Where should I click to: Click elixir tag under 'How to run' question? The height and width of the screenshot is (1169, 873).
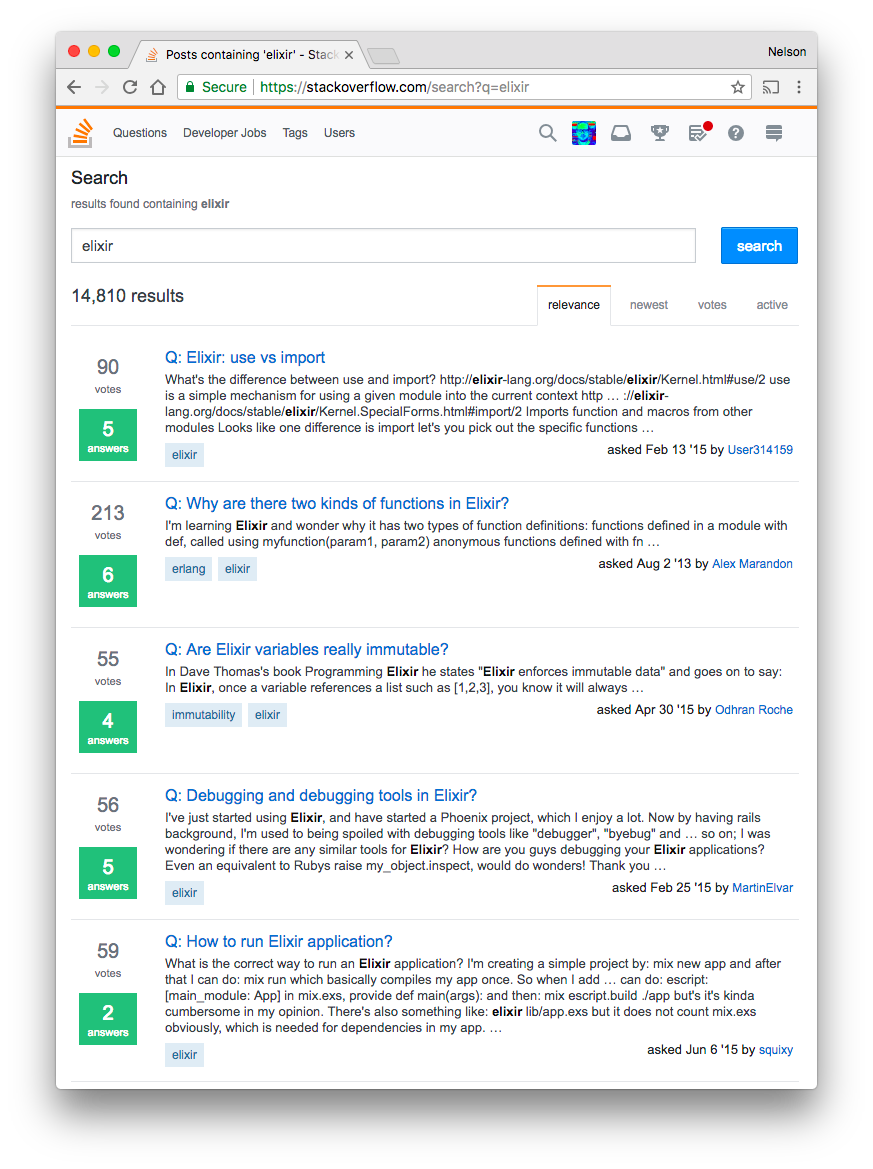click(184, 1055)
